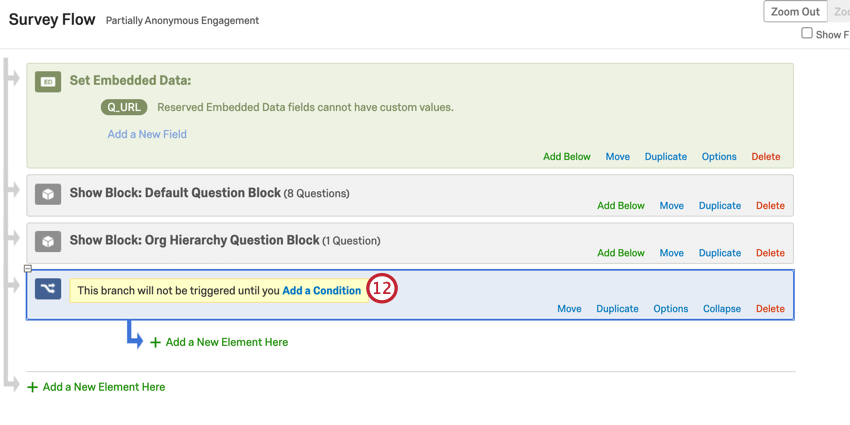850x425 pixels.
Task: Add Below the Default Question Block
Action: click(x=620, y=206)
